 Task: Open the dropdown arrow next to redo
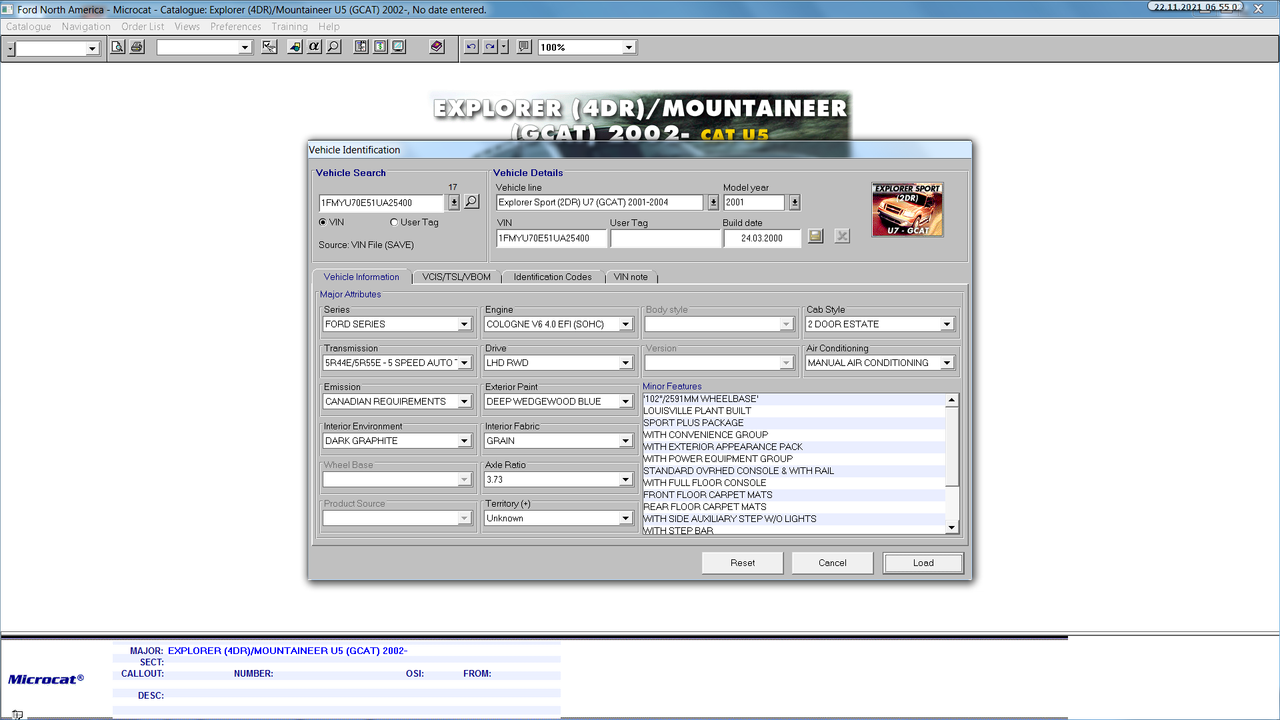pyautogui.click(x=505, y=47)
